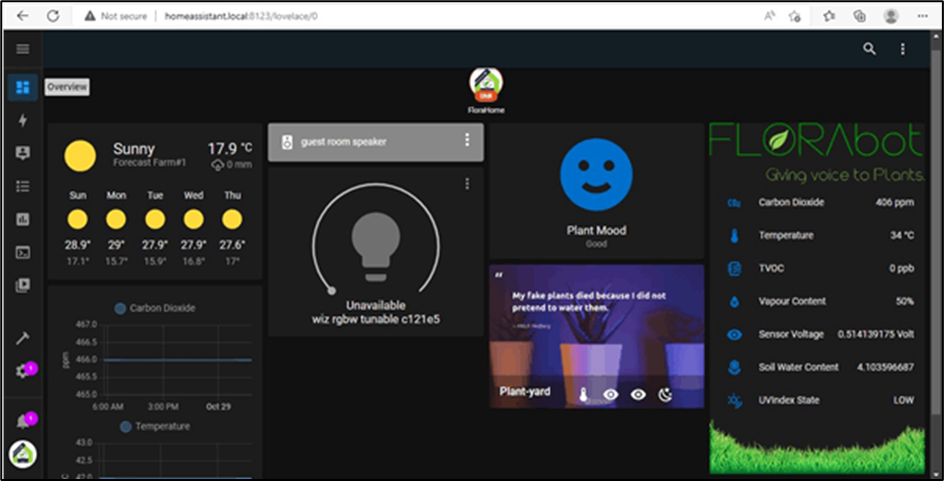
Task: Click the Wed forecast day
Action: [193, 229]
